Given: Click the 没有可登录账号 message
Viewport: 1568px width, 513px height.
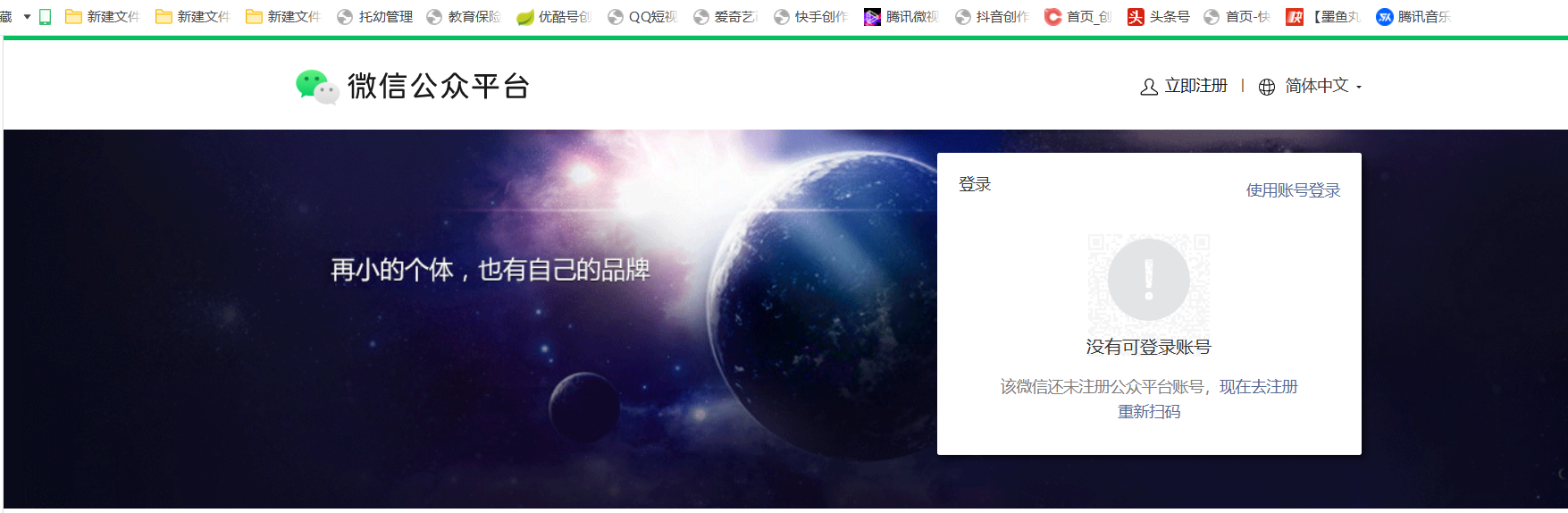Looking at the screenshot, I should point(1149,348).
